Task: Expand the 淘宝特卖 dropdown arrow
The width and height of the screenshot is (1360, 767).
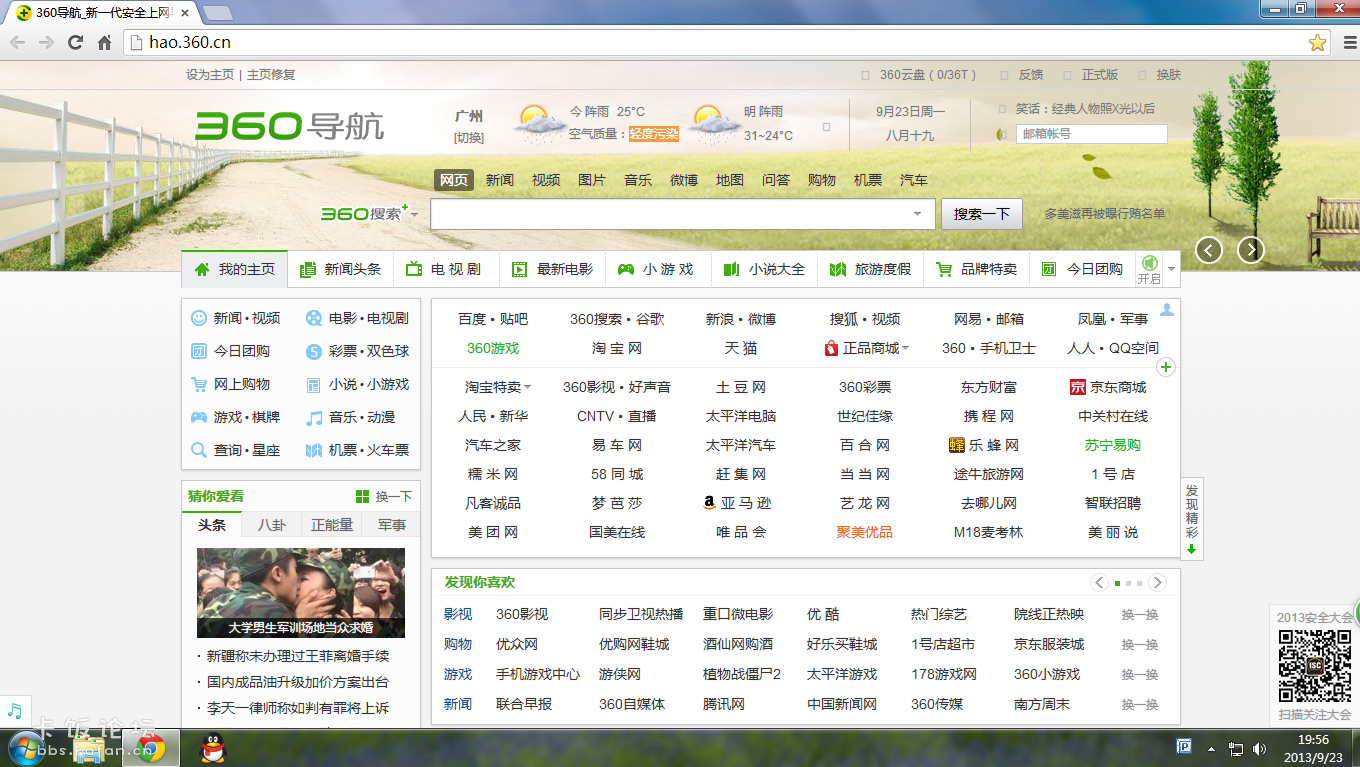Action: point(527,388)
